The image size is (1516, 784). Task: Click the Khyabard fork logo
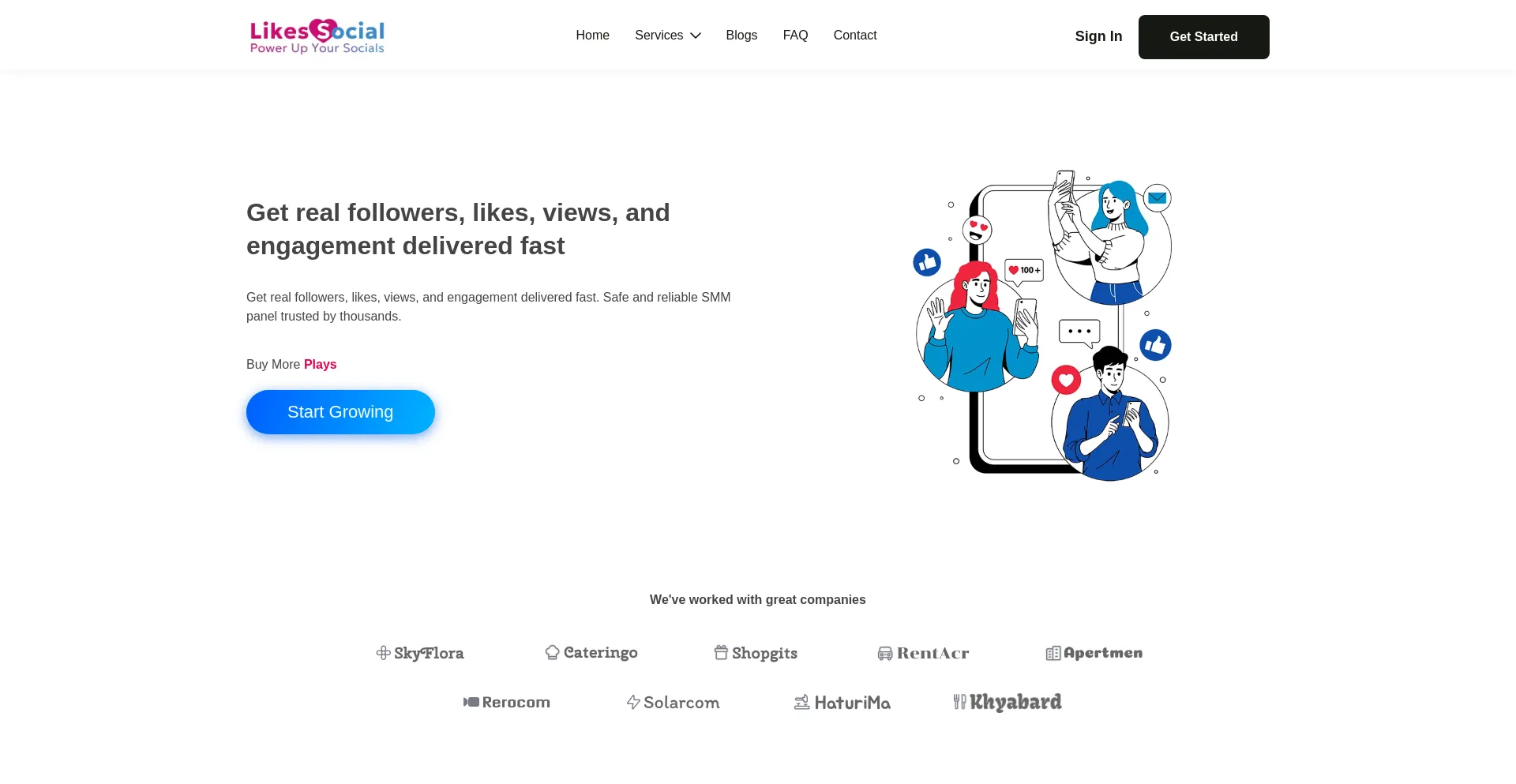(x=1007, y=702)
